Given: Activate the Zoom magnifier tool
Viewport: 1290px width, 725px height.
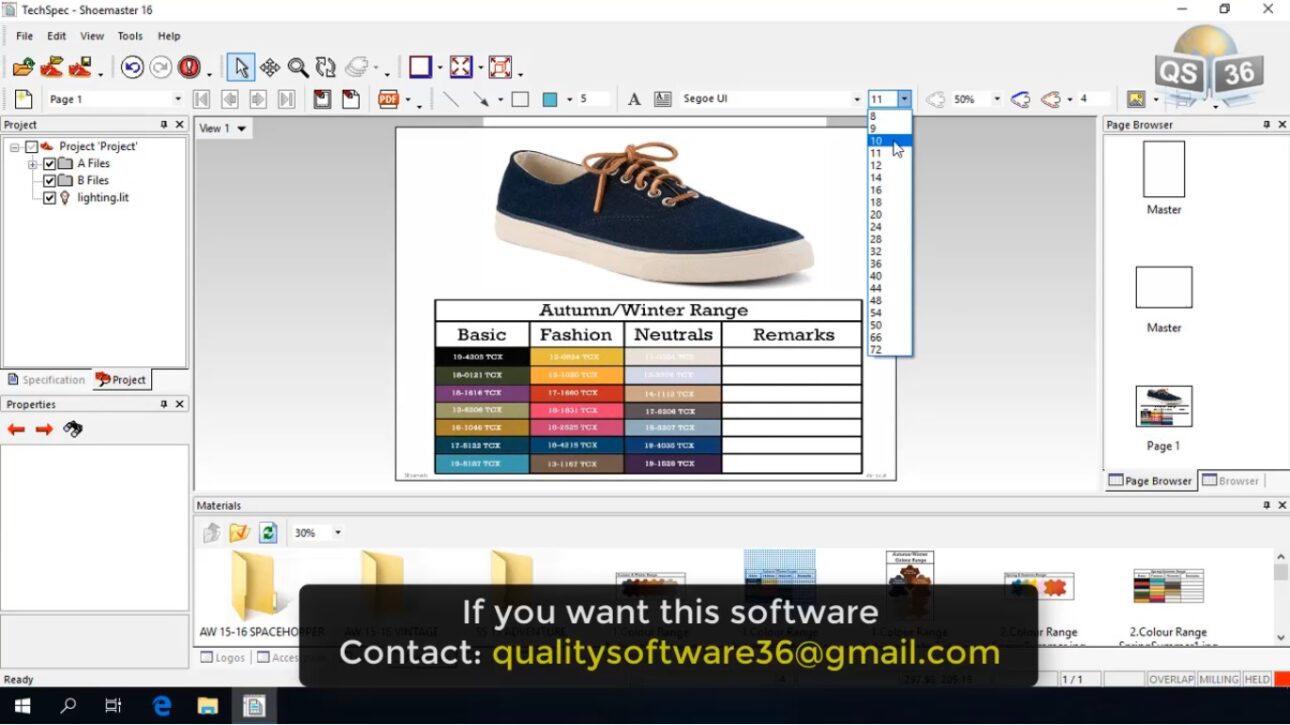Looking at the screenshot, I should [298, 67].
